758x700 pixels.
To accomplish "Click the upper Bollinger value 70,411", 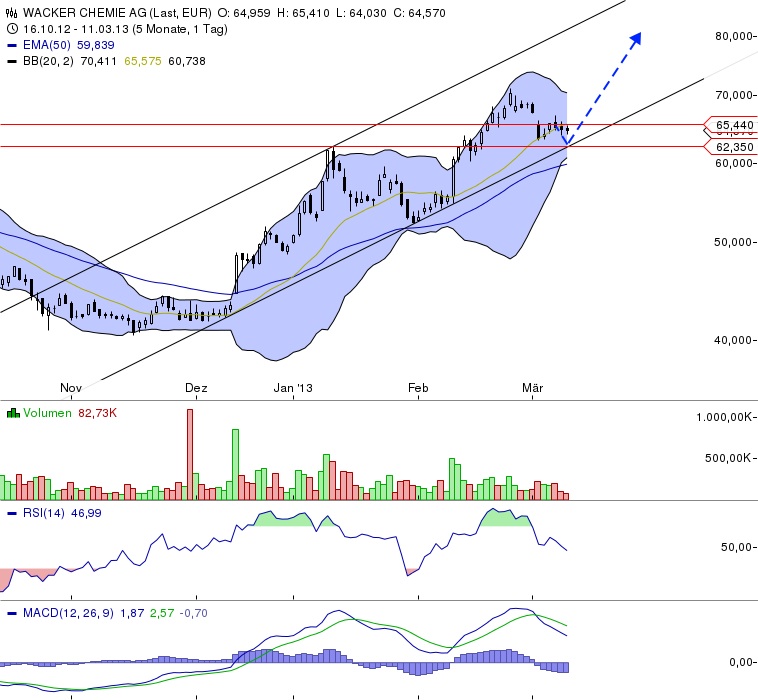I will (x=98, y=61).
